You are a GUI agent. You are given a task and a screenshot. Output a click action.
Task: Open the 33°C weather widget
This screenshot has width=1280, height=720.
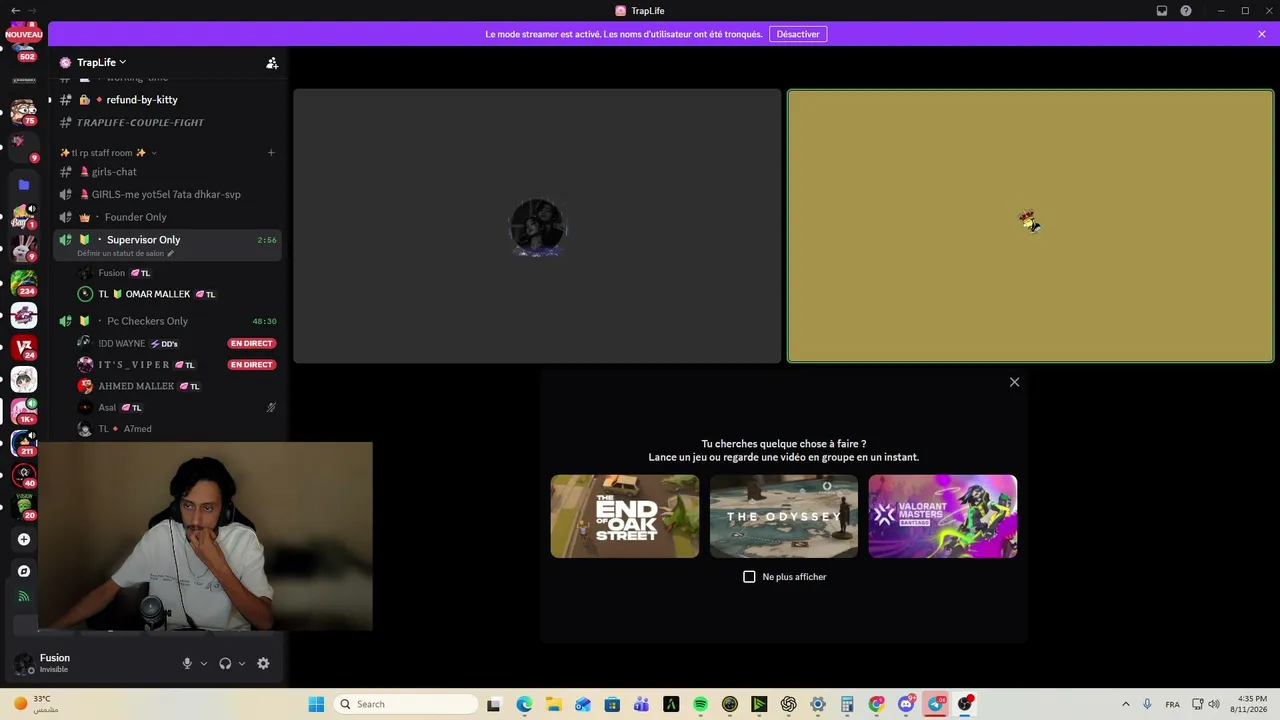35,704
